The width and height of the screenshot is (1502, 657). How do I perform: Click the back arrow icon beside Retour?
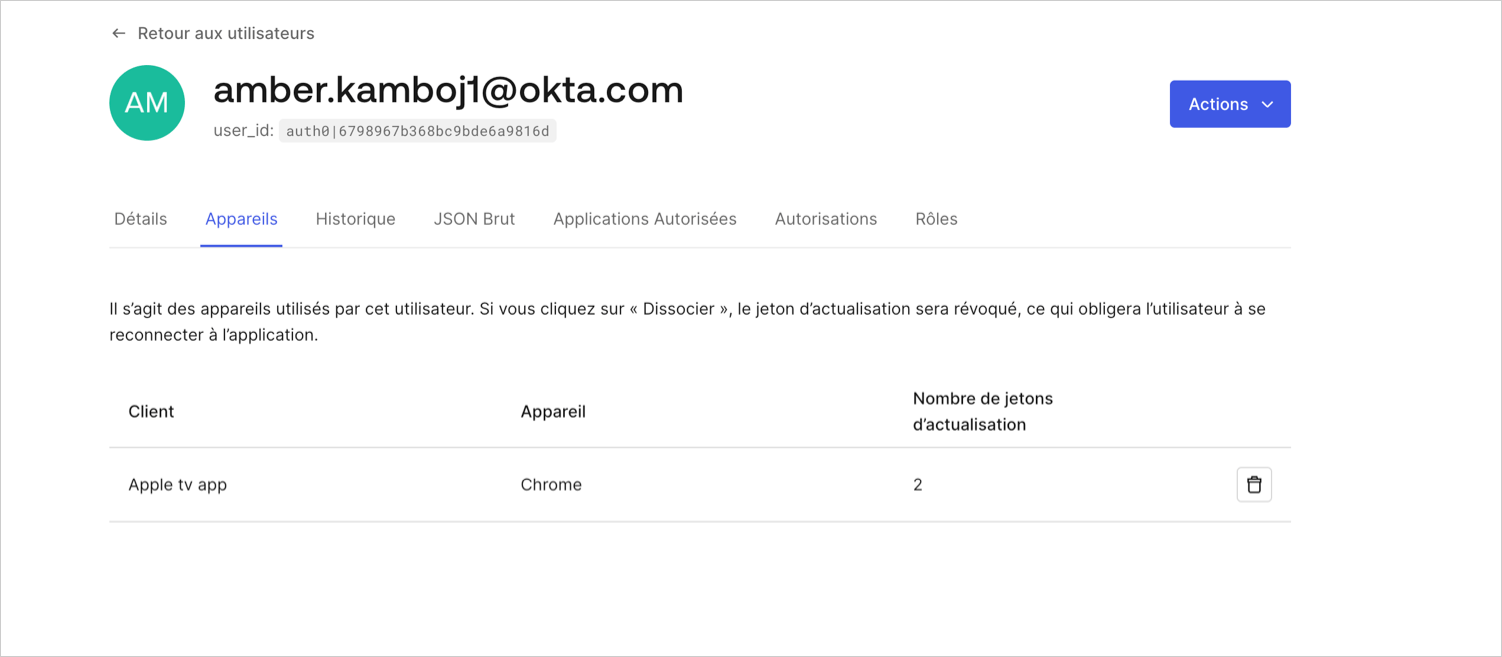(x=118, y=33)
